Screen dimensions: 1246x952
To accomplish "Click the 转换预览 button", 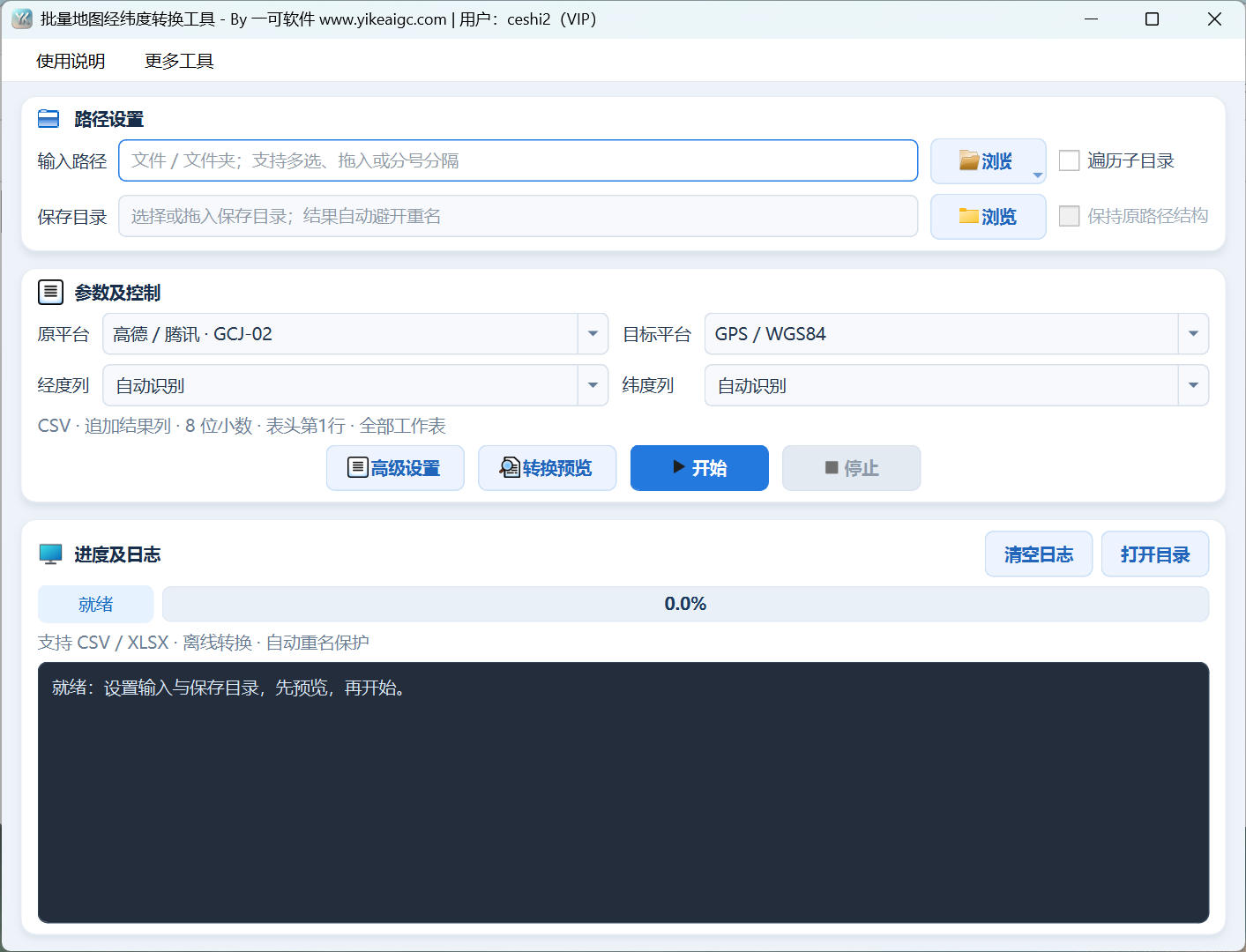I will 547,468.
